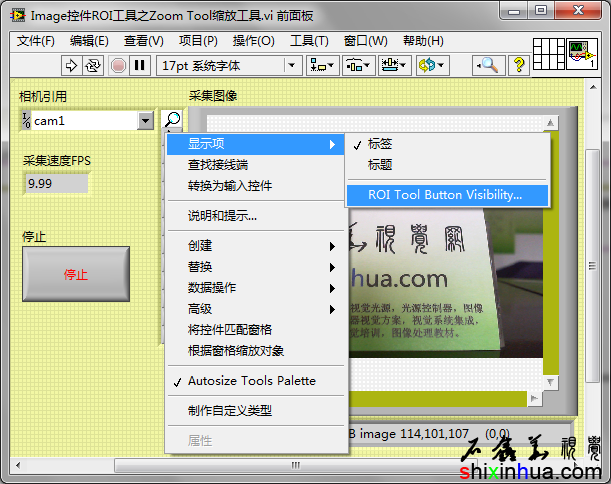This screenshot has width=611, height=484.
Task: Click the 9.99 FPS indicator field
Action: pyautogui.click(x=57, y=183)
